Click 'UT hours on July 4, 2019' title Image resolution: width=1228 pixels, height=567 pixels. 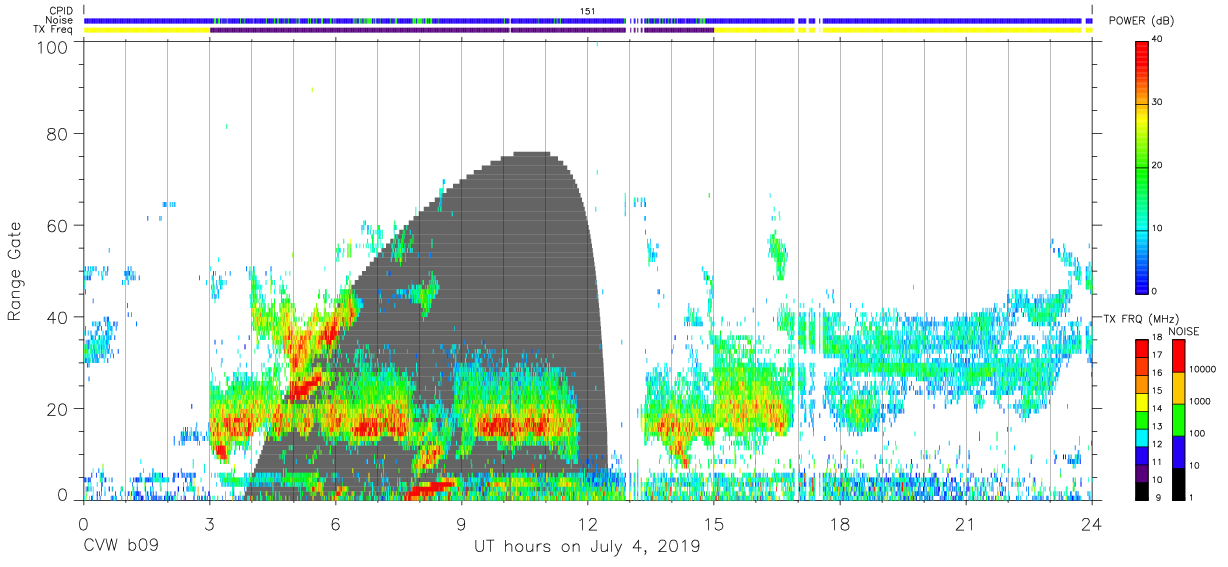pyautogui.click(x=587, y=547)
